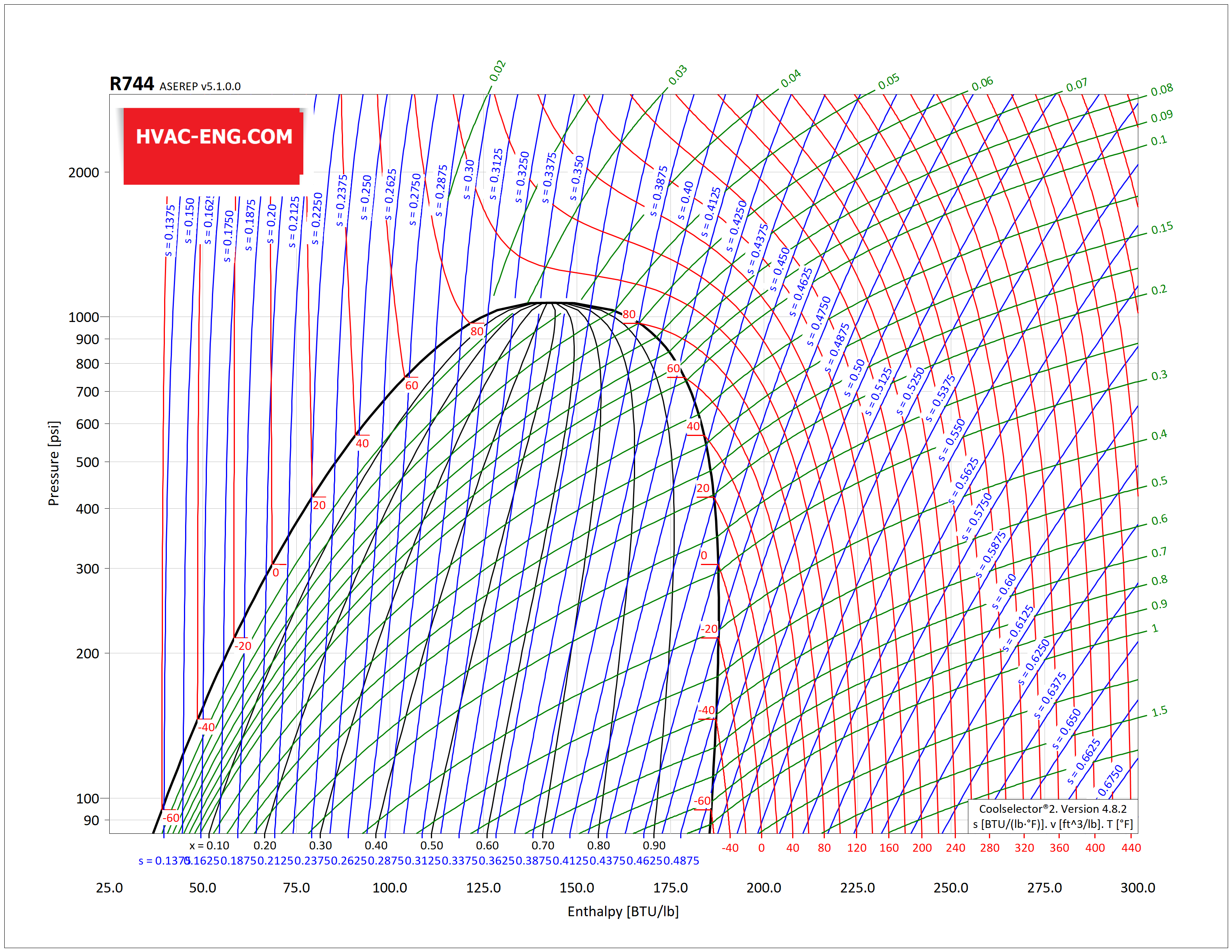Click the ASEREP v5.1.0.0 version text
The width and height of the screenshot is (1232, 952).
pos(199,86)
